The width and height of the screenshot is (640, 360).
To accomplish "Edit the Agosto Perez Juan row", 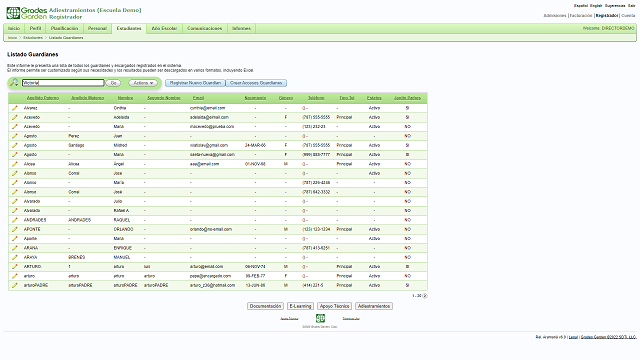I will pos(15,136).
